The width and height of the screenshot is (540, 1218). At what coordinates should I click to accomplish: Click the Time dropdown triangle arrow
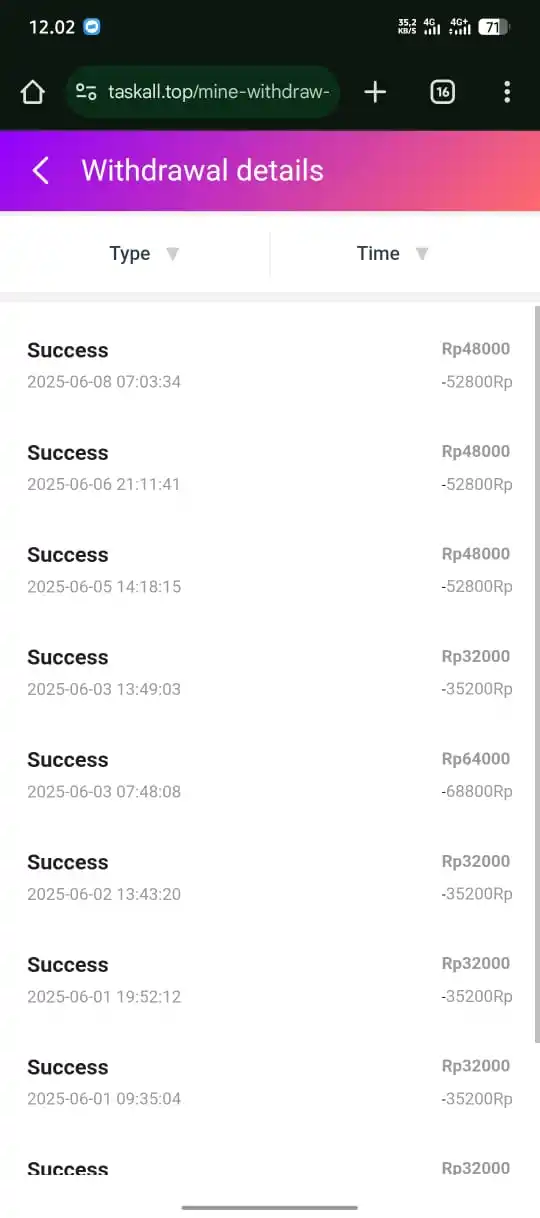[x=422, y=254]
